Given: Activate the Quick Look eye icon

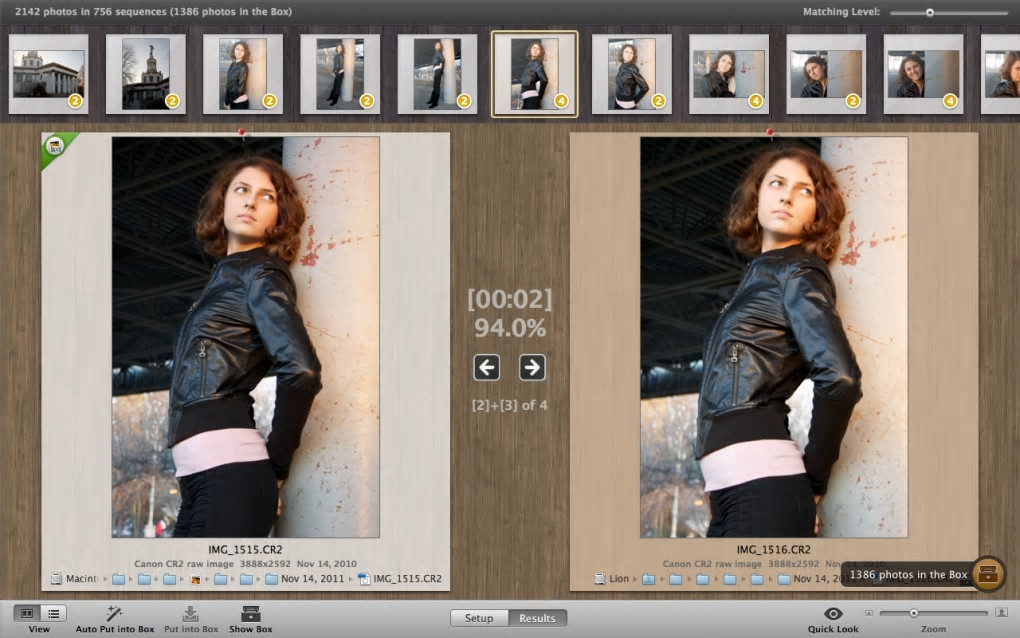Looking at the screenshot, I should click(x=833, y=613).
